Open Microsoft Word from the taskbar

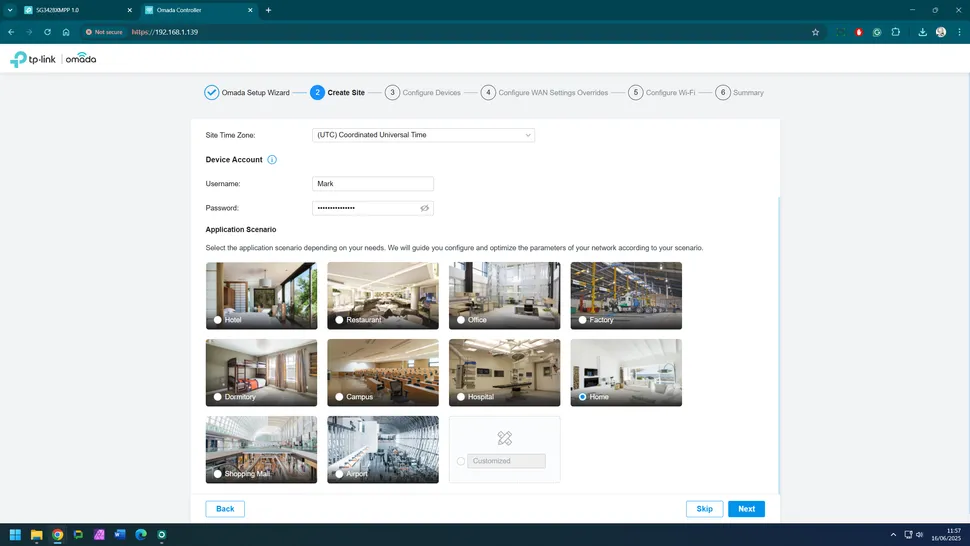tap(119, 535)
